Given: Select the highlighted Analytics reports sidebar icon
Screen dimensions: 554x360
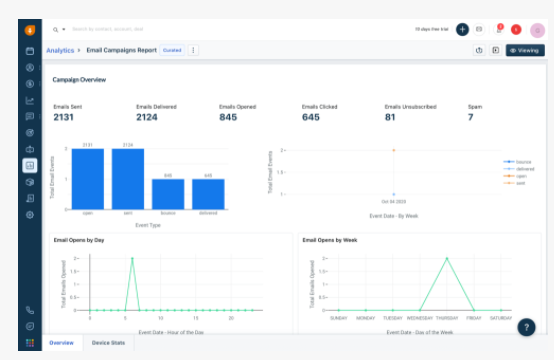Looking at the screenshot, I should (30, 165).
